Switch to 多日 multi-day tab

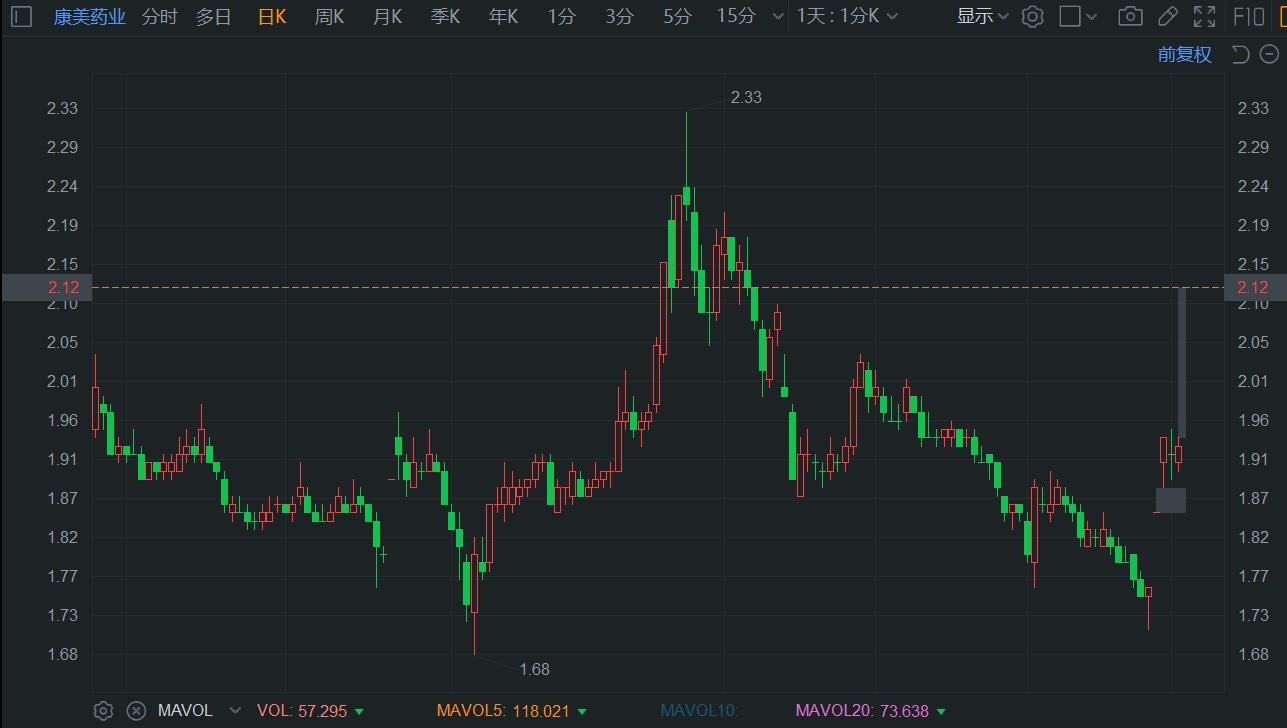point(213,16)
